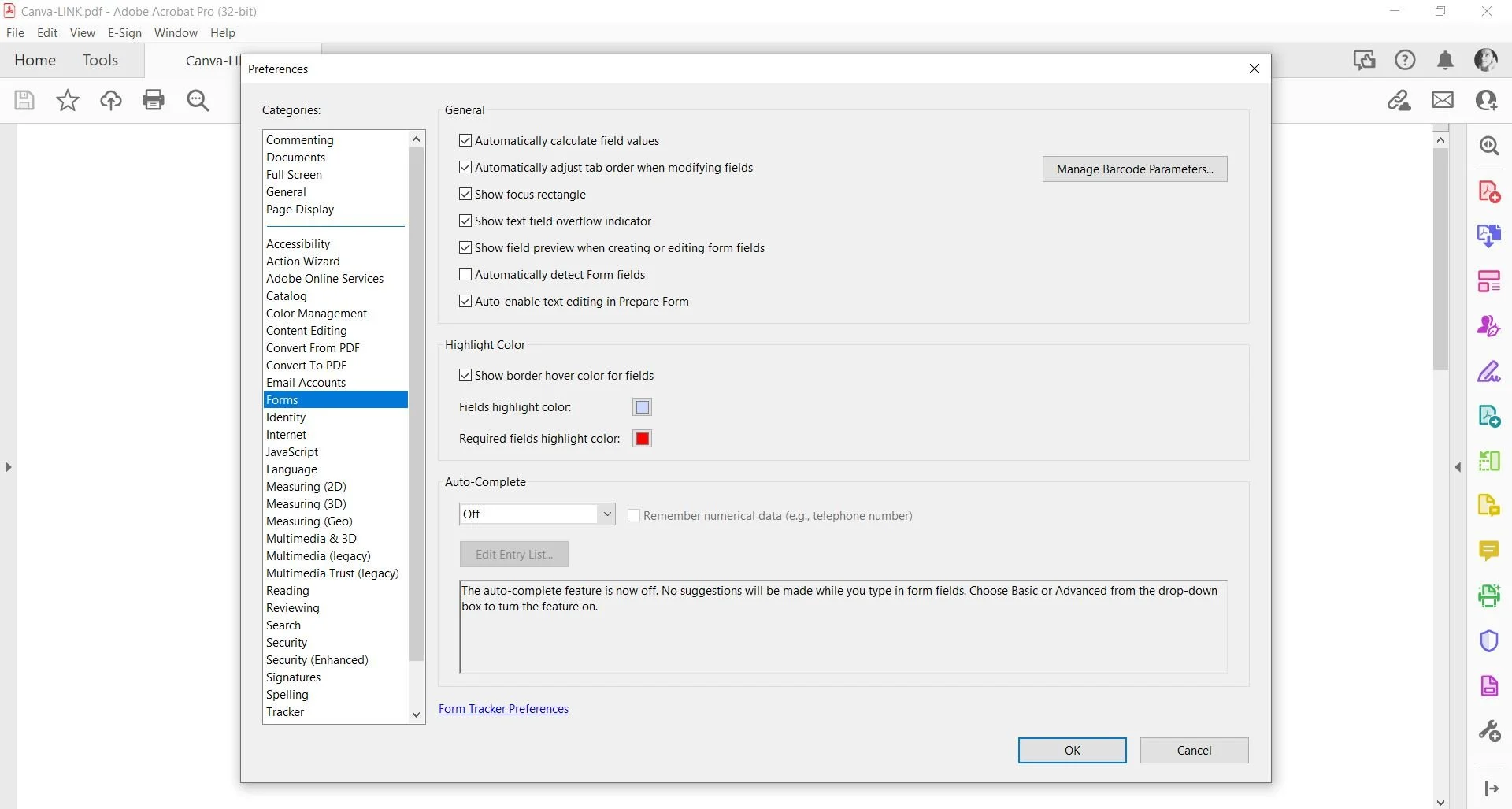This screenshot has width=1512, height=809.
Task: Click the Cancel button
Action: pyautogui.click(x=1194, y=750)
